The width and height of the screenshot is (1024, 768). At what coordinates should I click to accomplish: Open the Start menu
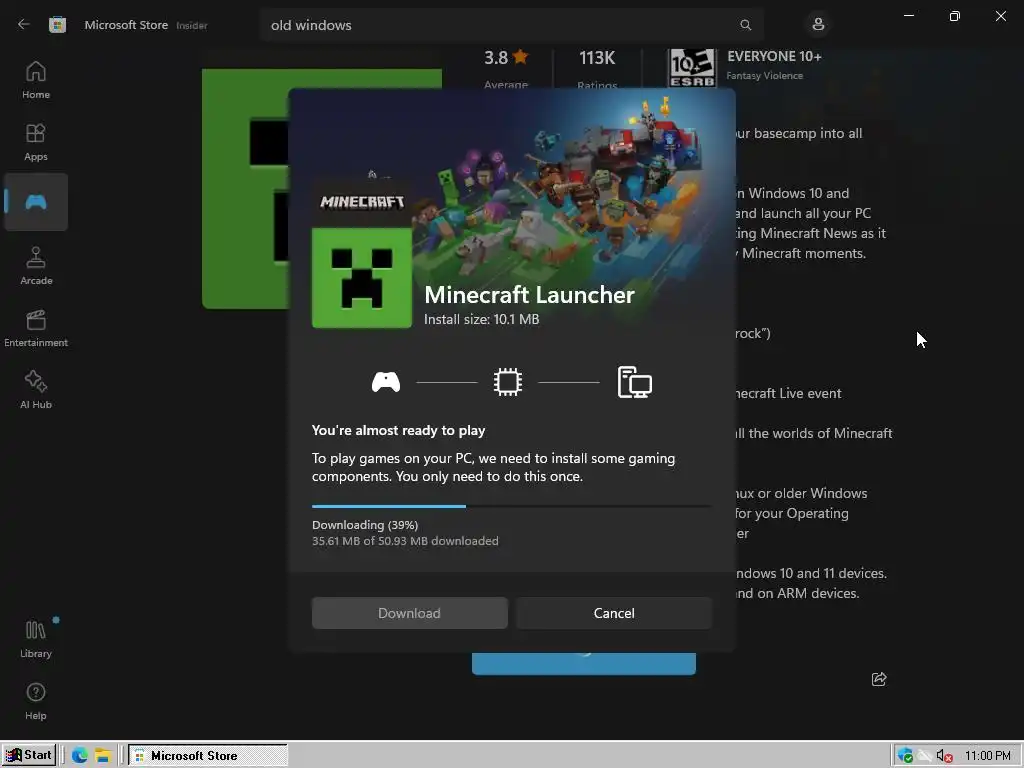point(29,755)
